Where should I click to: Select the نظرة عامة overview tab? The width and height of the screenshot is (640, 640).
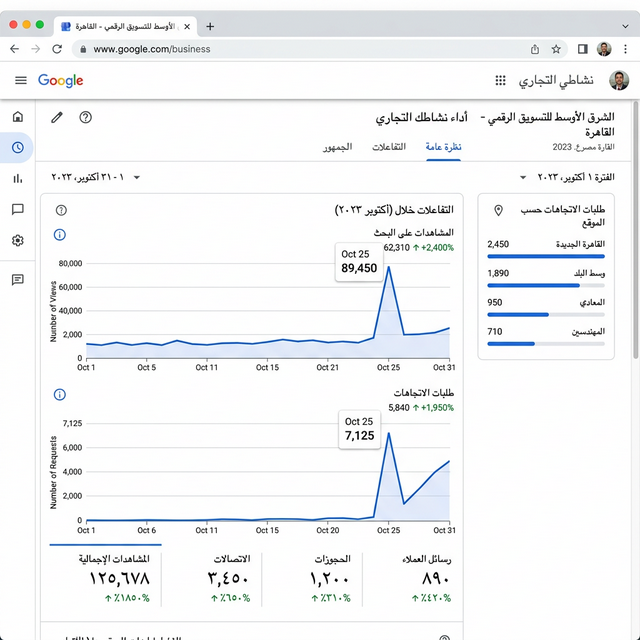(x=443, y=147)
